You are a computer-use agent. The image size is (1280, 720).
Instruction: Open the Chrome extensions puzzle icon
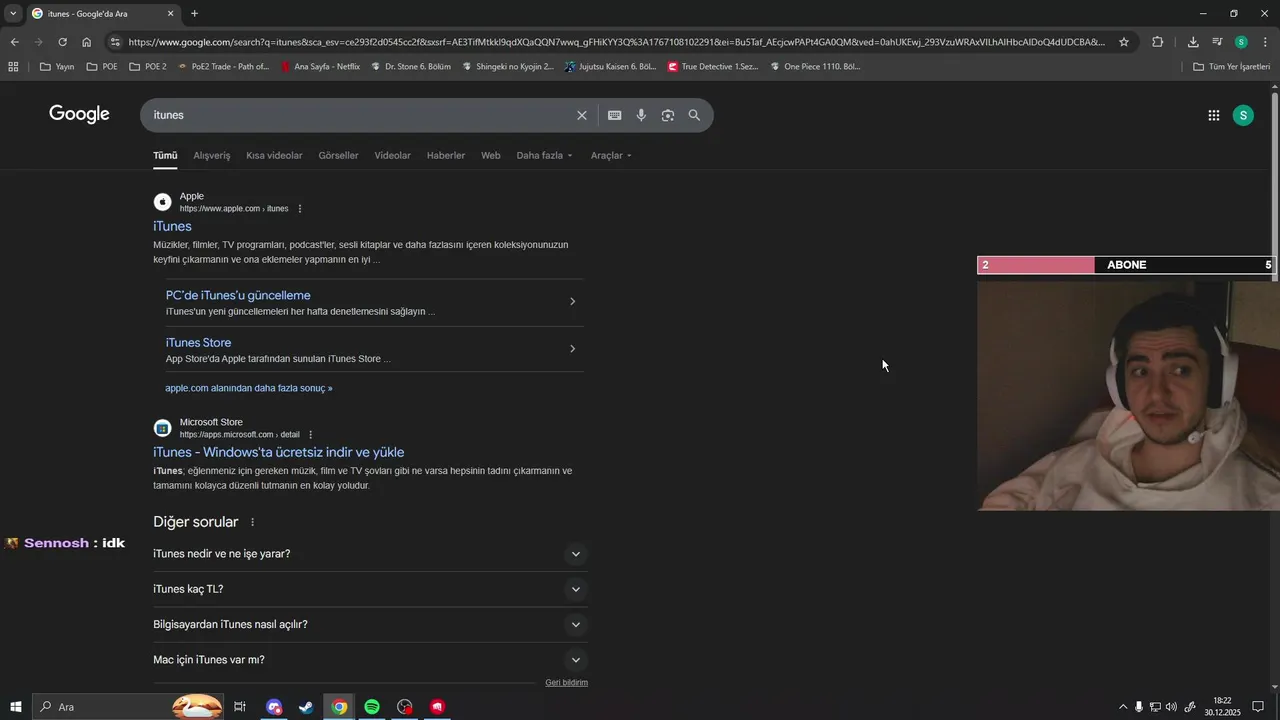click(x=1157, y=42)
